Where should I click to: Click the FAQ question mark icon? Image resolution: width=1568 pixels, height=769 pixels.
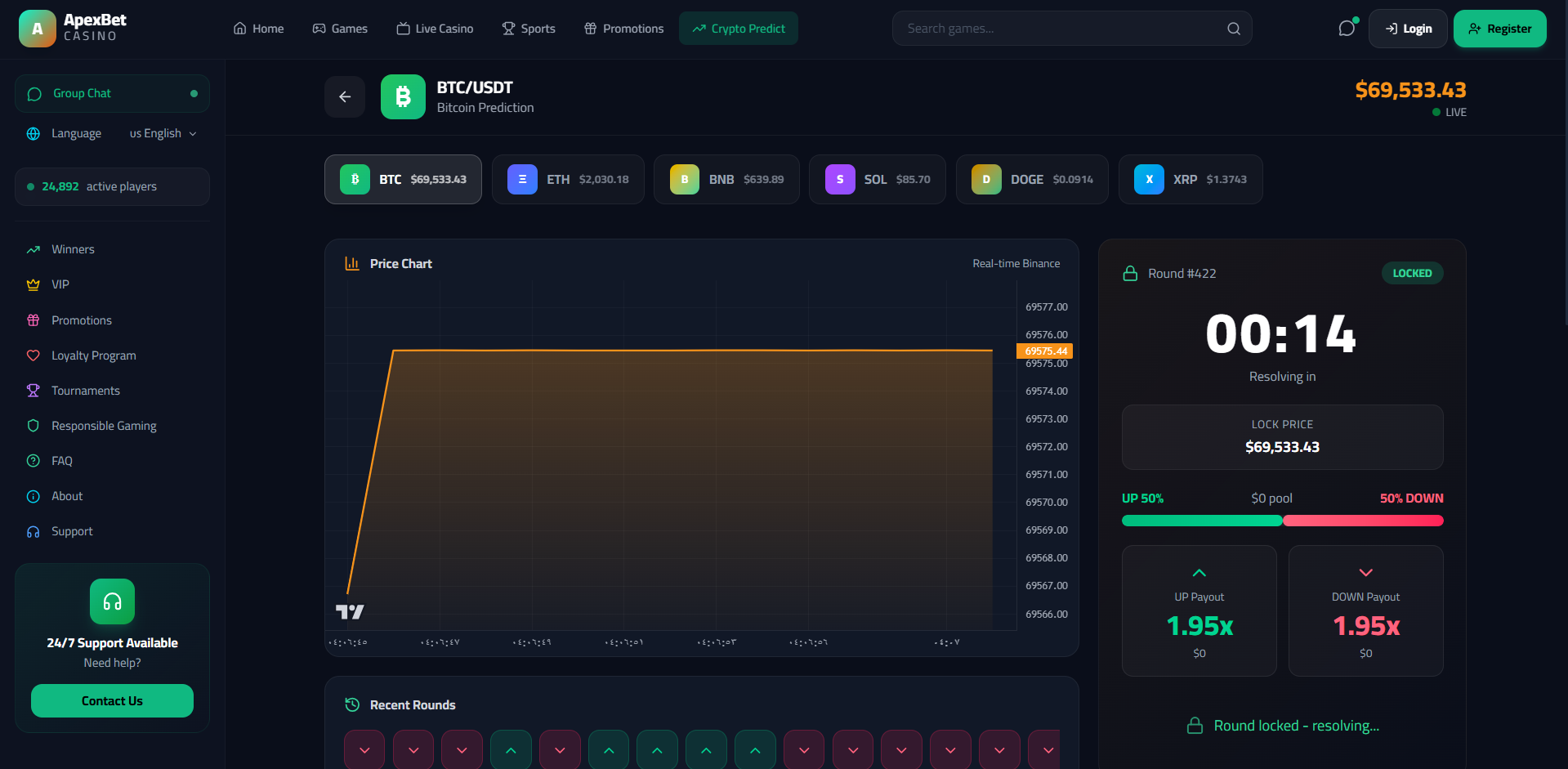point(34,461)
